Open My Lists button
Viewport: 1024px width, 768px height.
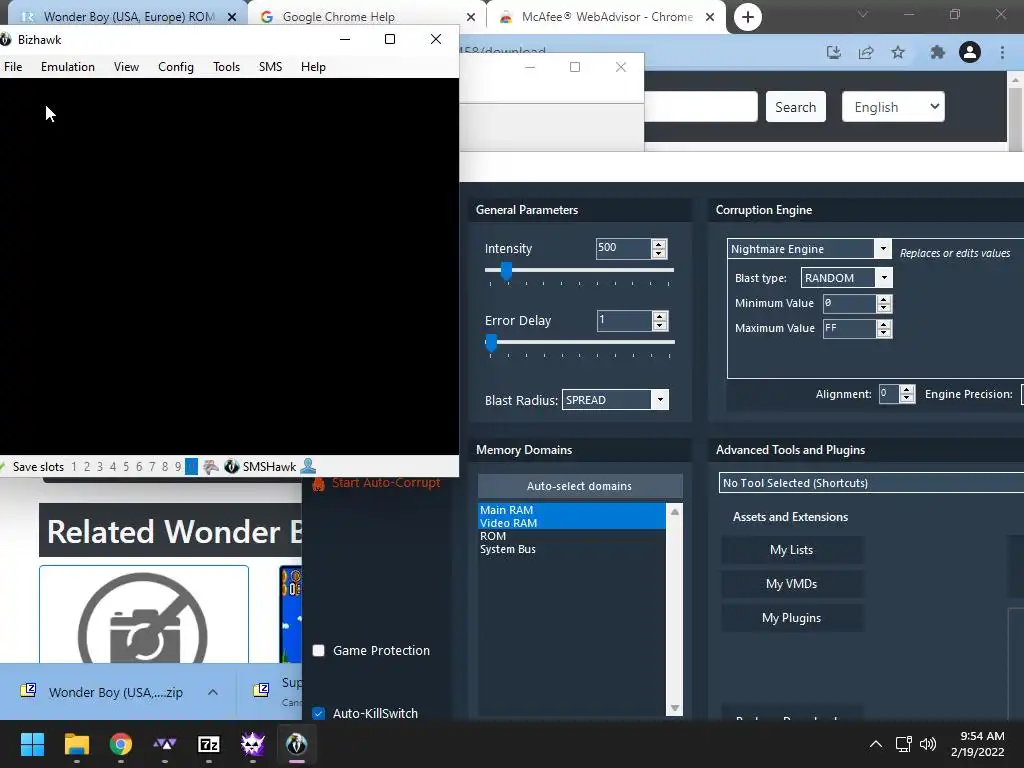click(x=792, y=550)
